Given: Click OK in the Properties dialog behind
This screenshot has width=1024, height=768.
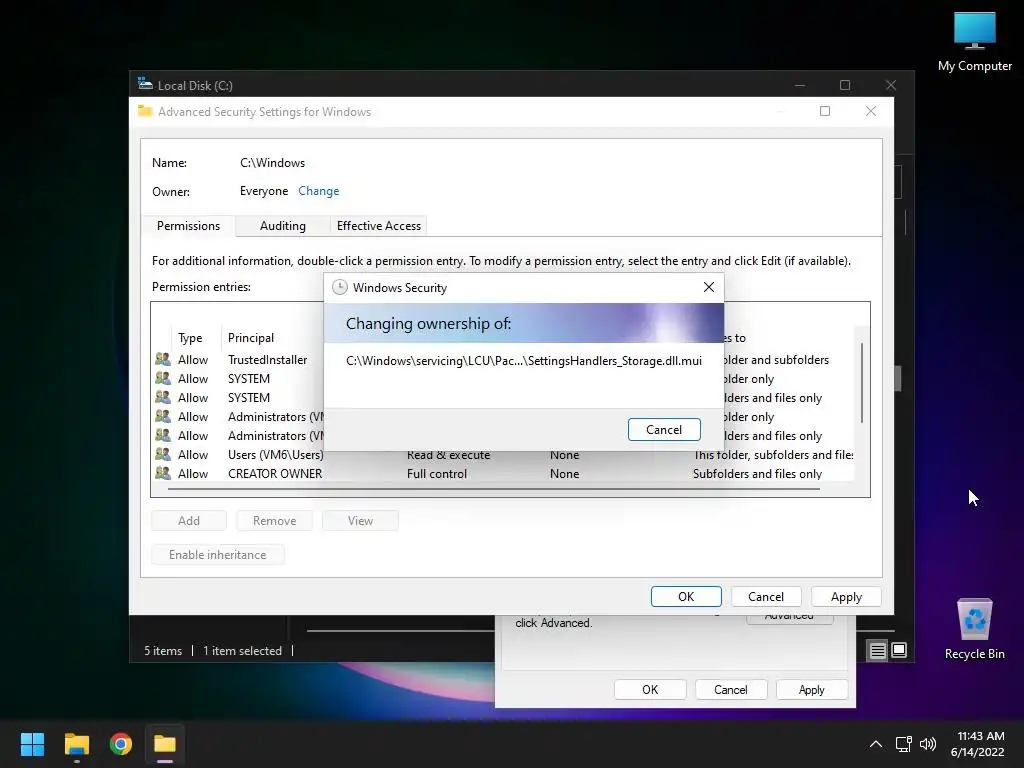Looking at the screenshot, I should 650,690.
